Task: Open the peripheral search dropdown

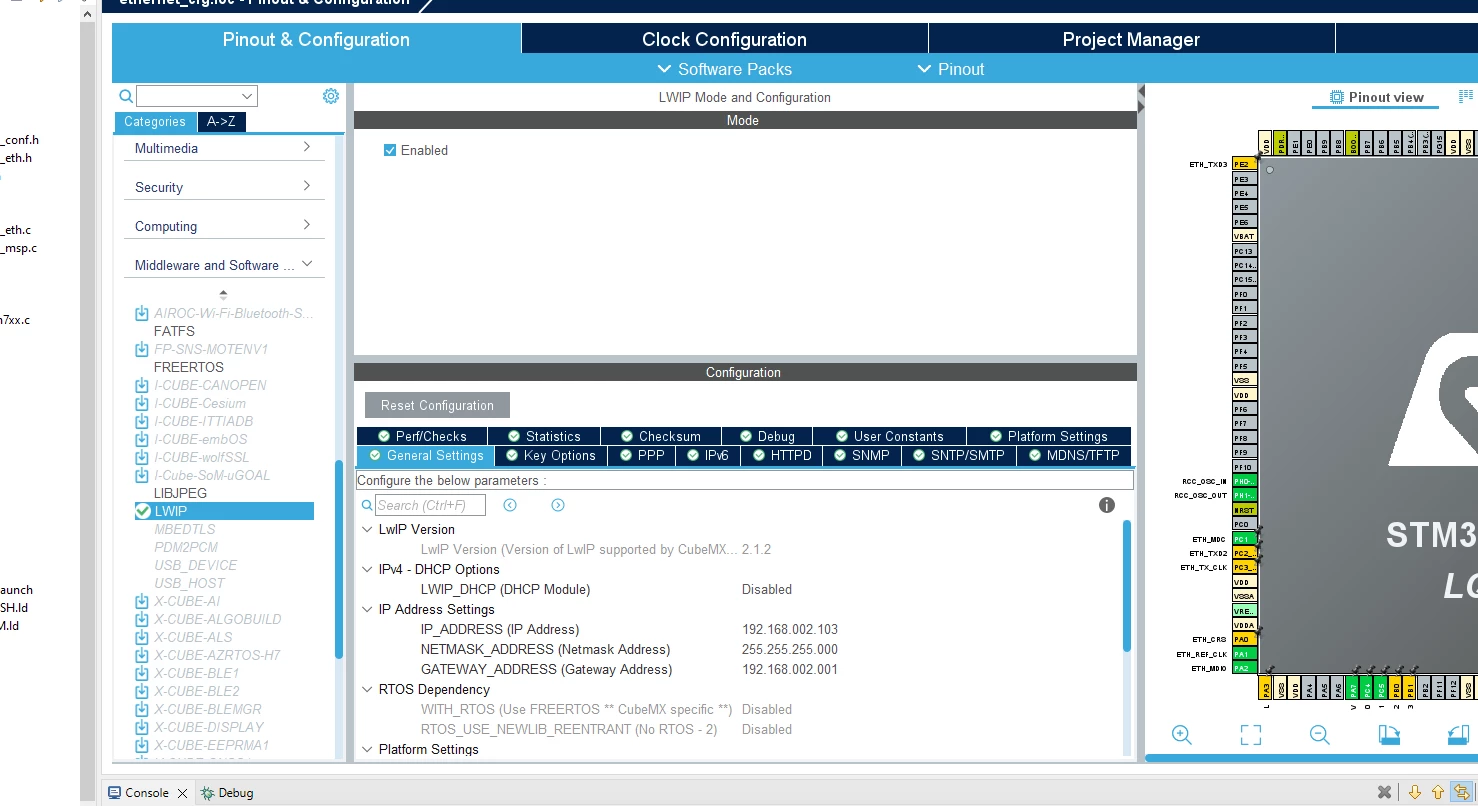Action: (247, 96)
